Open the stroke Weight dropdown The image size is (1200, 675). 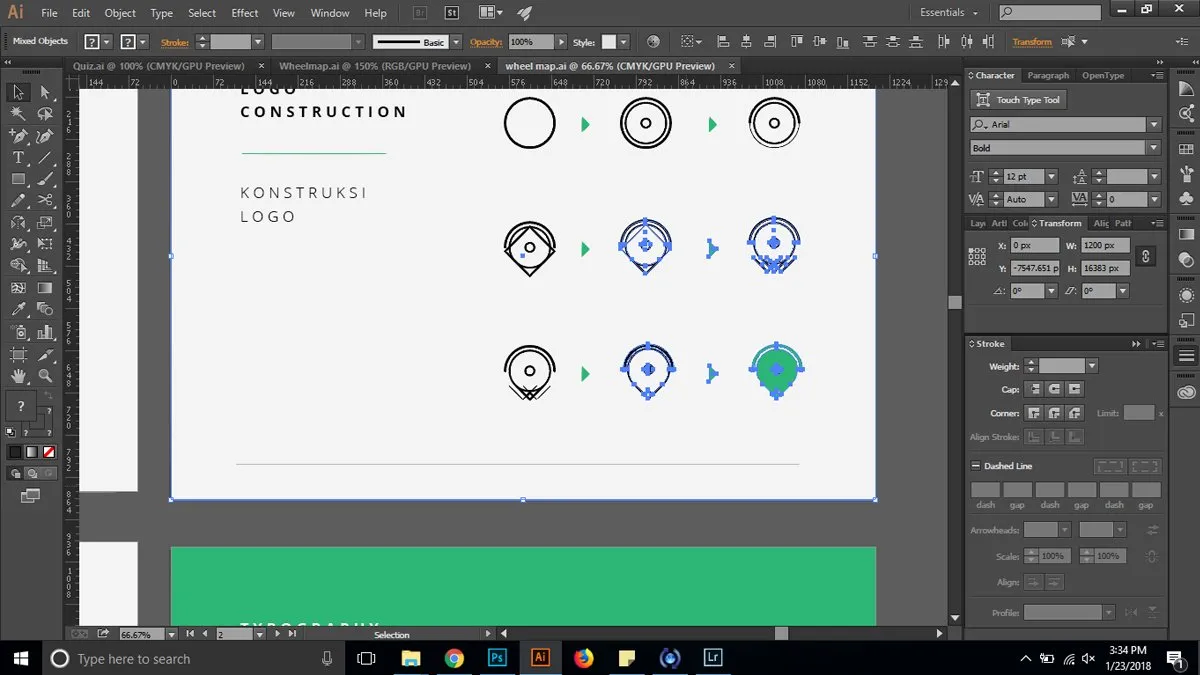[1092, 367]
